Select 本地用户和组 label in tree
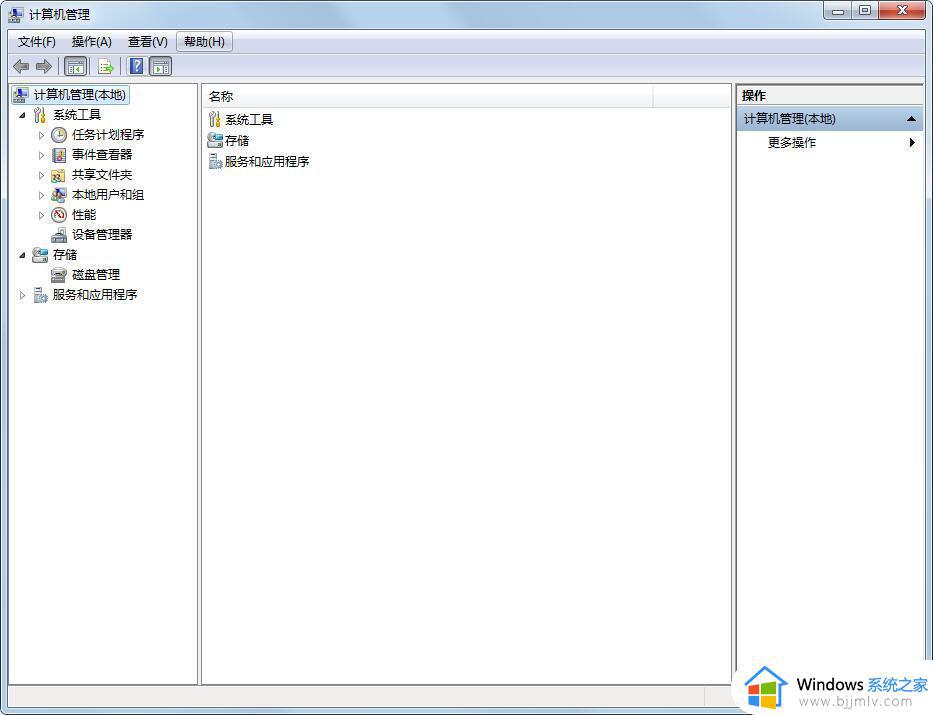 [108, 195]
